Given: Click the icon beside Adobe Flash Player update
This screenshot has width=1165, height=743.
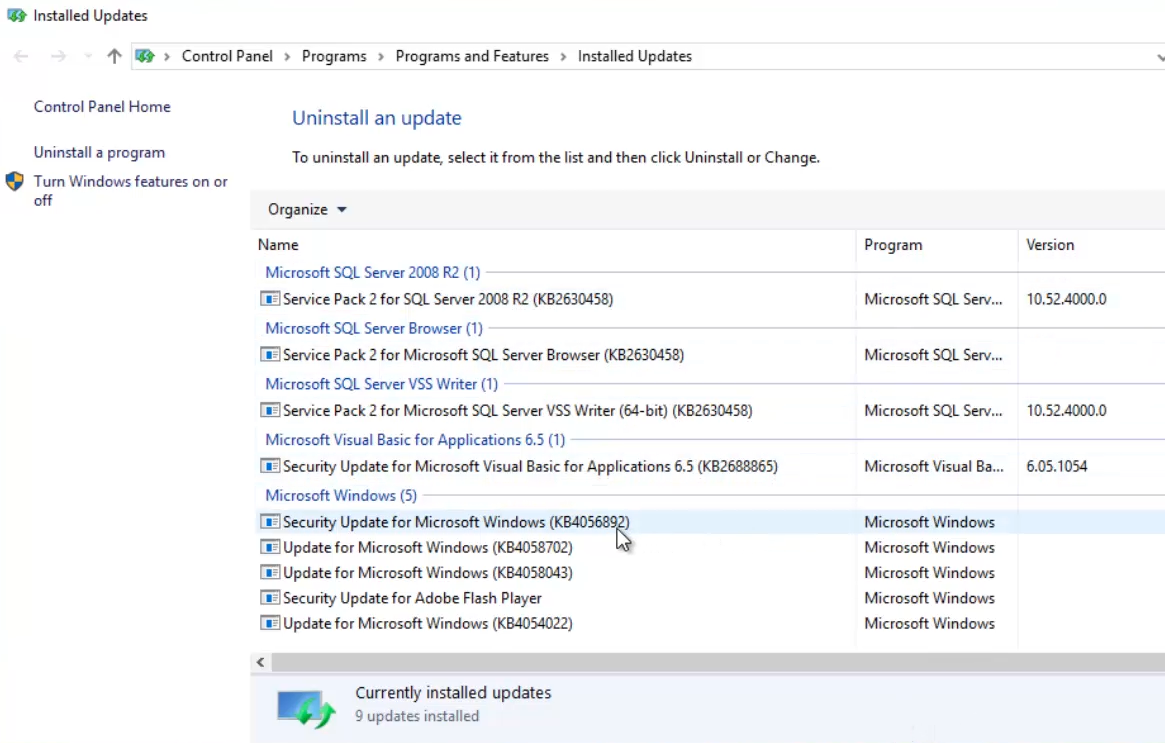Looking at the screenshot, I should pos(270,597).
